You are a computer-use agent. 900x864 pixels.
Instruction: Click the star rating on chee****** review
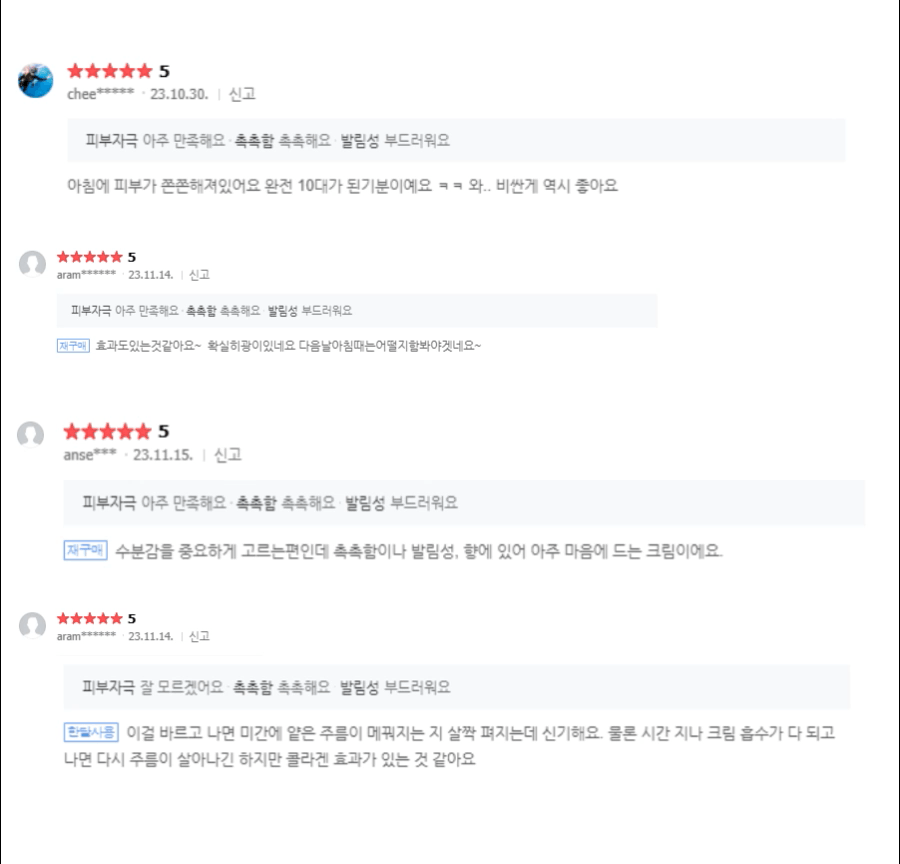click(109, 71)
